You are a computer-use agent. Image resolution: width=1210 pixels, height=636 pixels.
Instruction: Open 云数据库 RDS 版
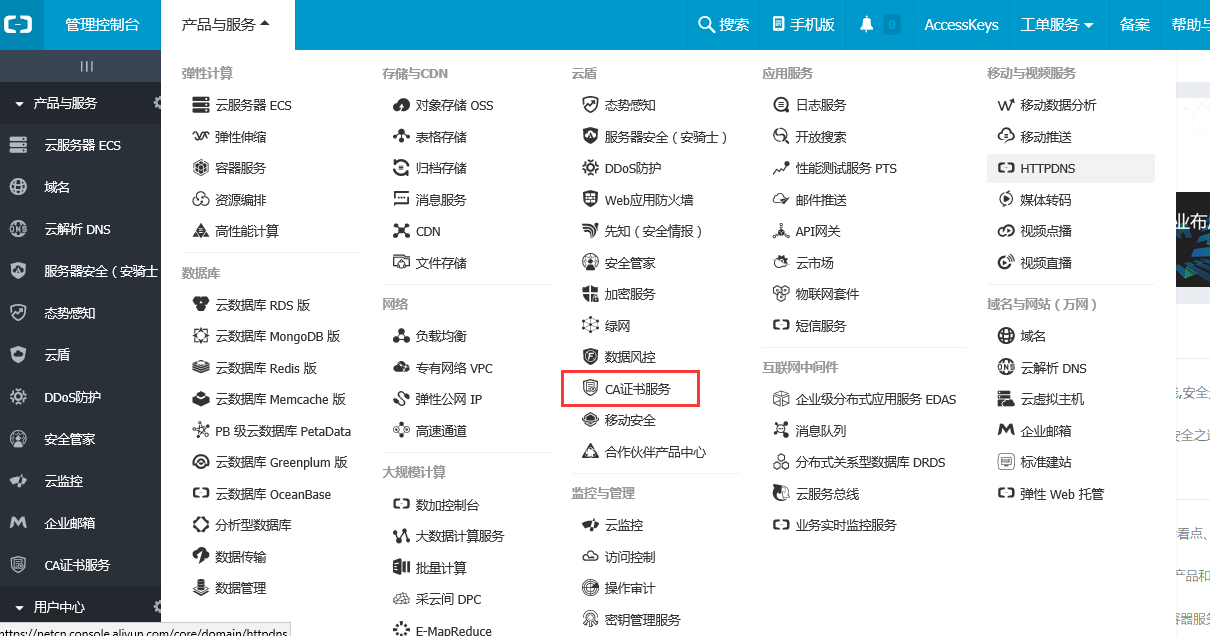pos(263,305)
